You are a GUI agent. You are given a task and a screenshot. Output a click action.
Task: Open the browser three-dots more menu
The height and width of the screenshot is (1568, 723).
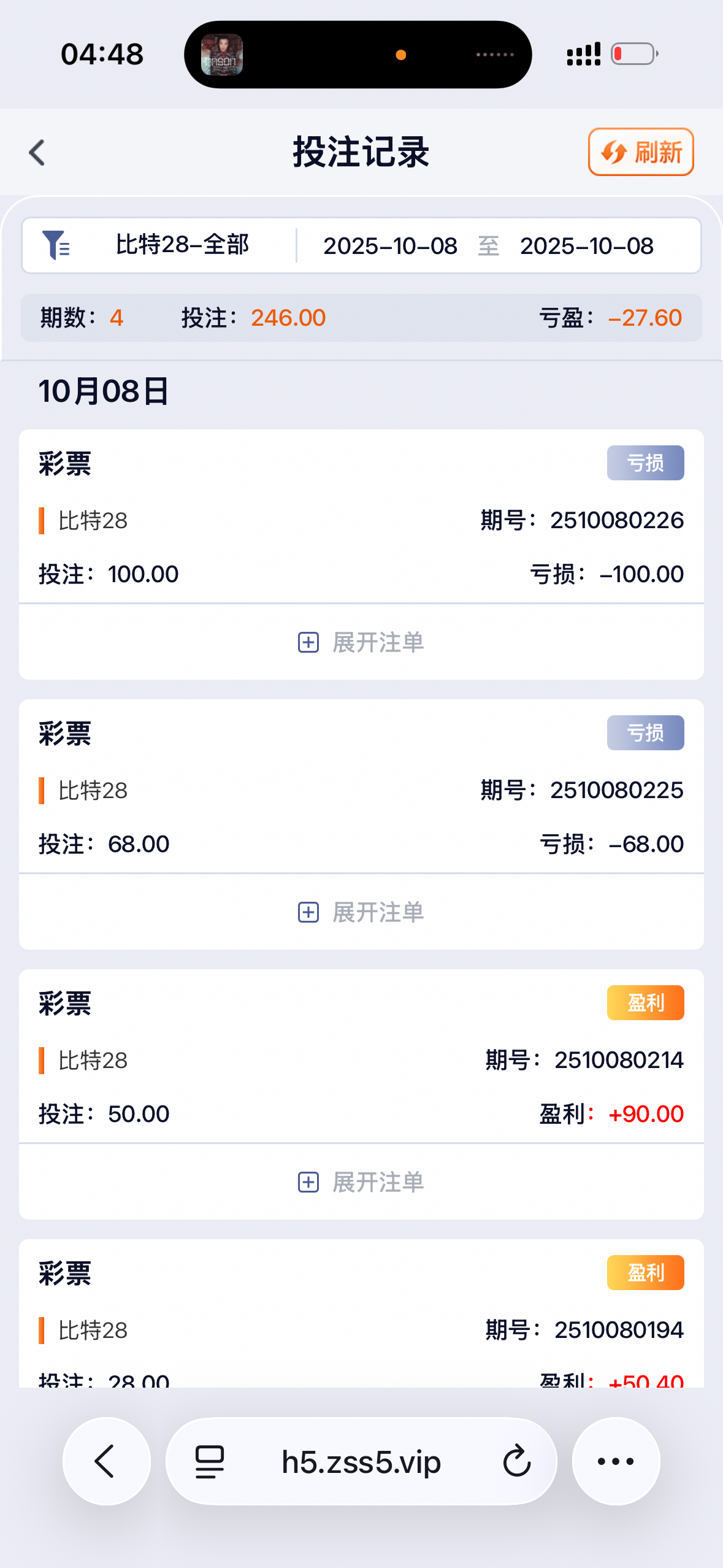tap(616, 1461)
